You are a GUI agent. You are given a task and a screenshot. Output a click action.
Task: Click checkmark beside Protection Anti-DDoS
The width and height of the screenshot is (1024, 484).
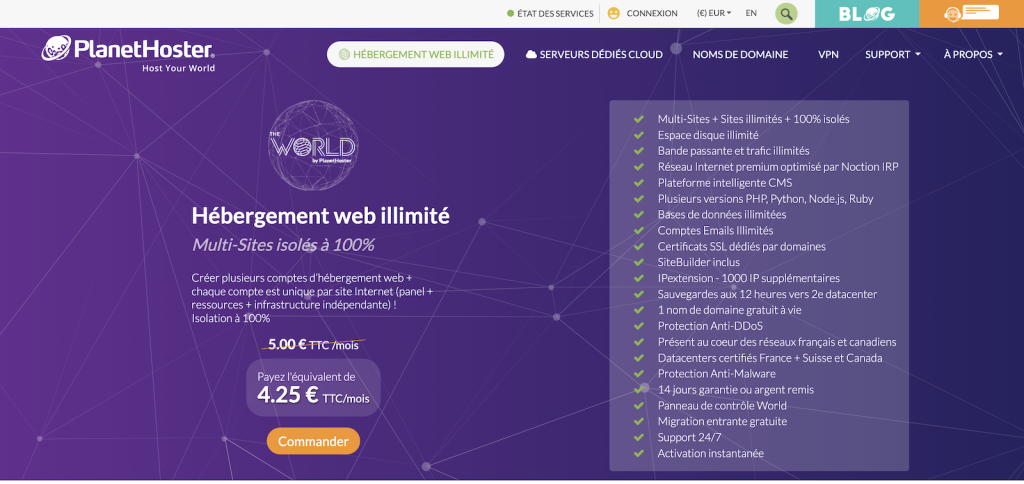pos(639,326)
